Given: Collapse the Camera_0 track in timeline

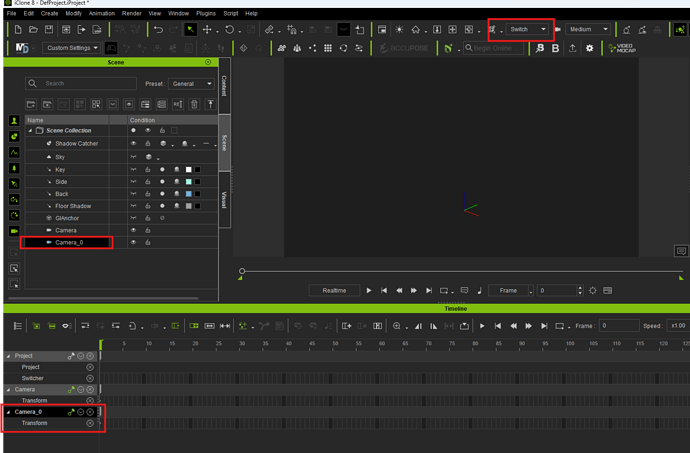Looking at the screenshot, I should [8, 412].
